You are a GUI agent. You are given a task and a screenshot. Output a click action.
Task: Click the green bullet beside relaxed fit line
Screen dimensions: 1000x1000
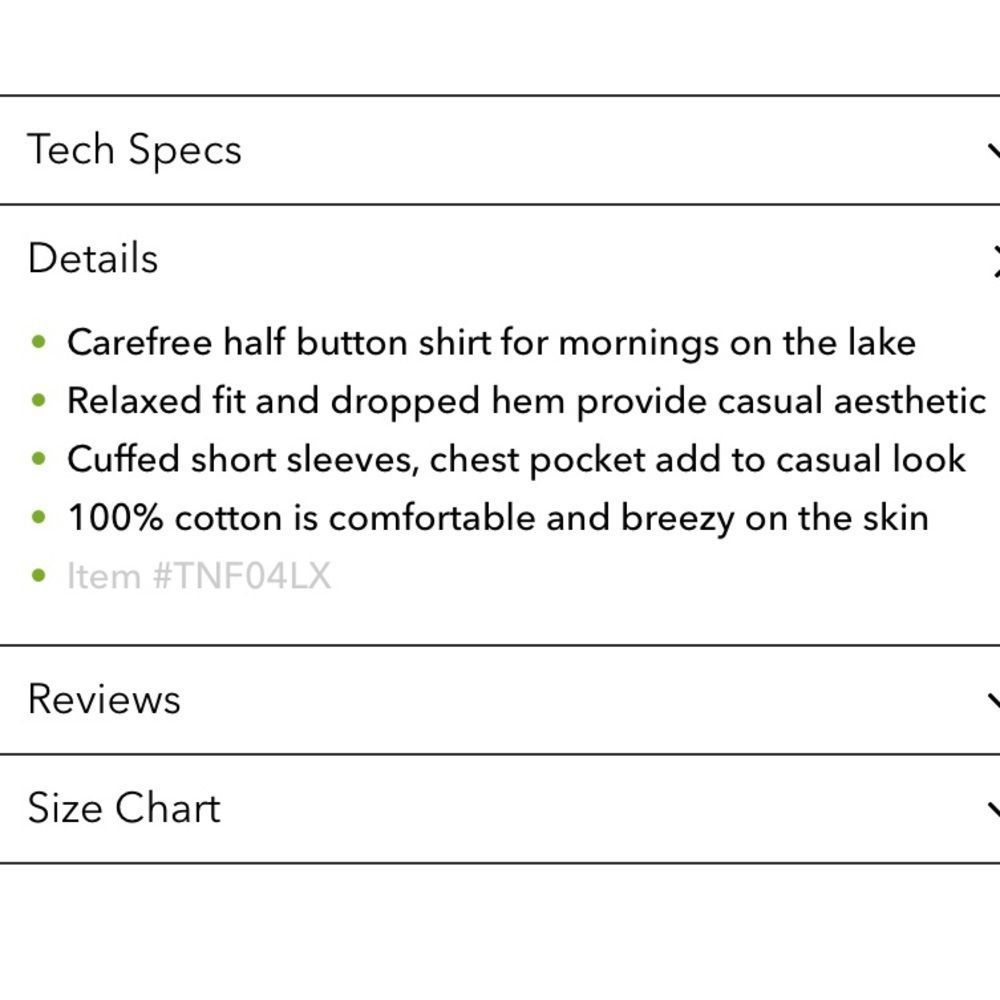(39, 399)
